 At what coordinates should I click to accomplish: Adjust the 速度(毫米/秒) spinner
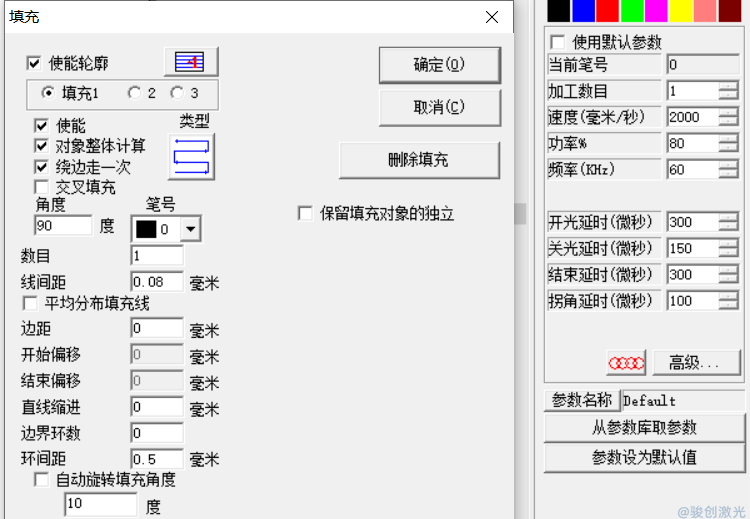tap(729, 117)
